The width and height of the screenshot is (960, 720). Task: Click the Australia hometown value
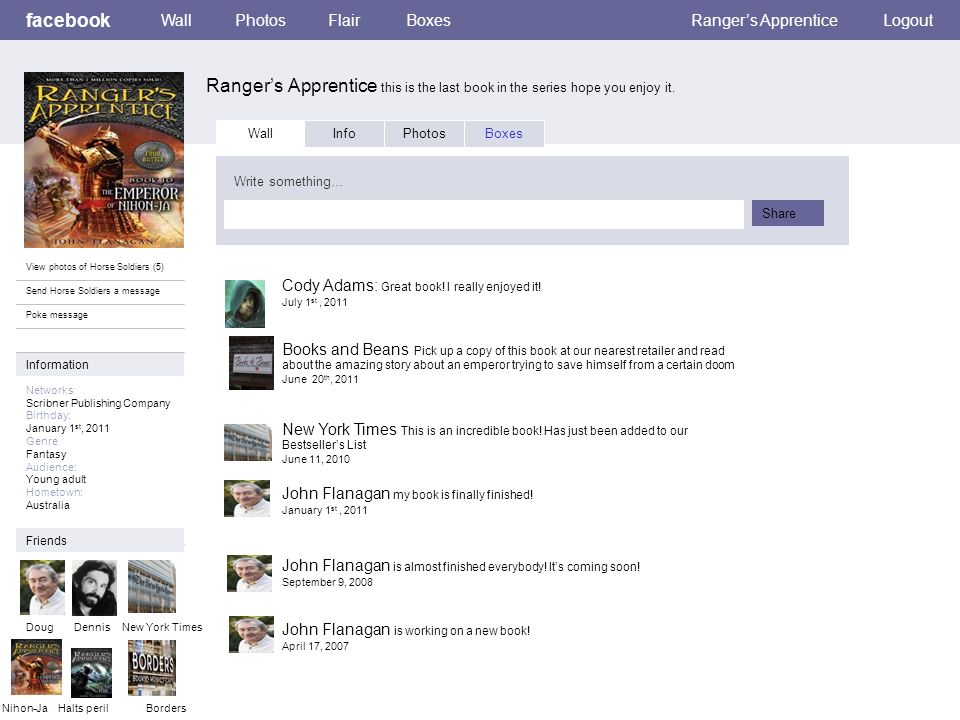coord(48,505)
